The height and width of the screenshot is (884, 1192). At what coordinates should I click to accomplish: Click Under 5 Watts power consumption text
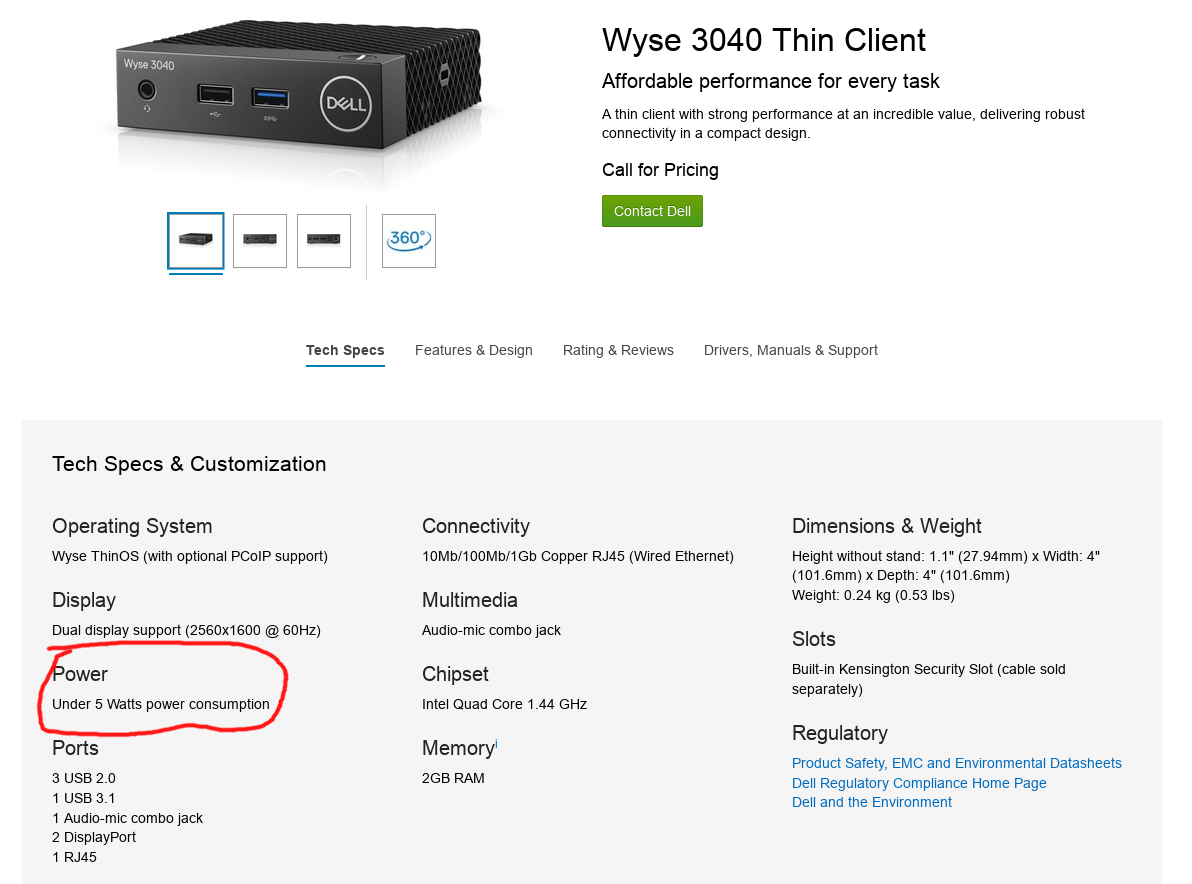(160, 704)
